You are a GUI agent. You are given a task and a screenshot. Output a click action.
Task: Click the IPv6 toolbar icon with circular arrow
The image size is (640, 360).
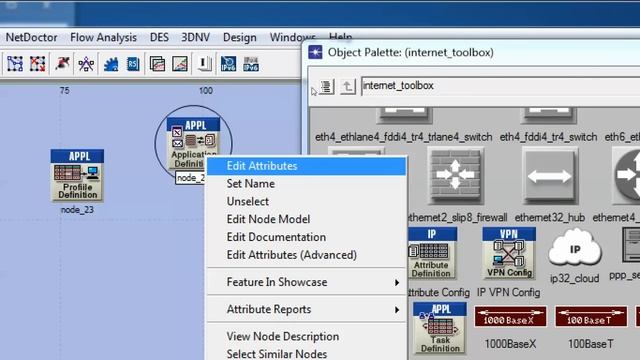coord(228,64)
